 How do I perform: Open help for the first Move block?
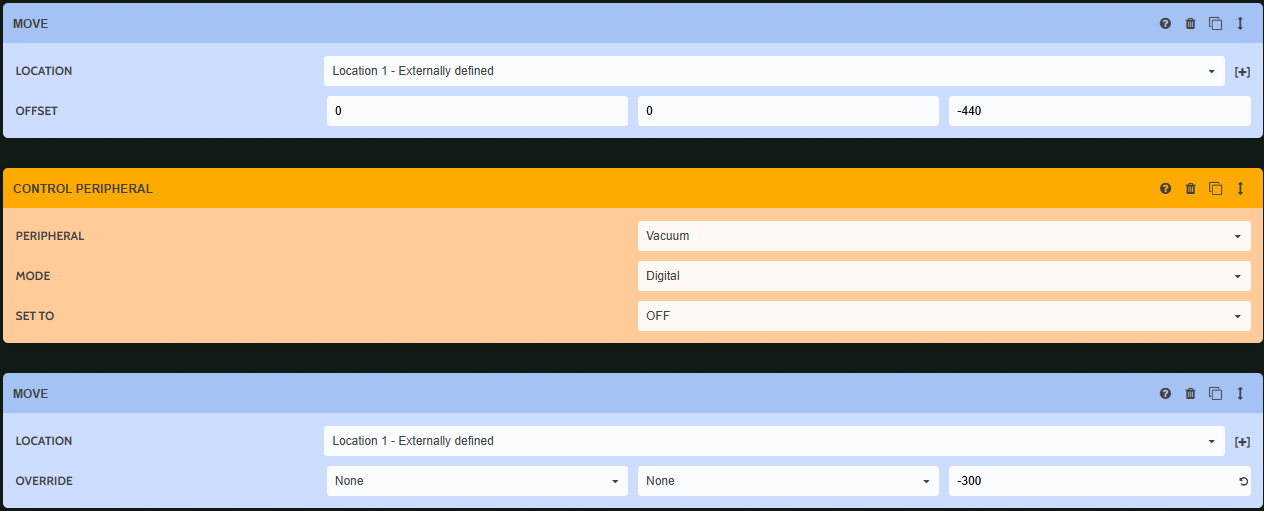click(x=1165, y=23)
